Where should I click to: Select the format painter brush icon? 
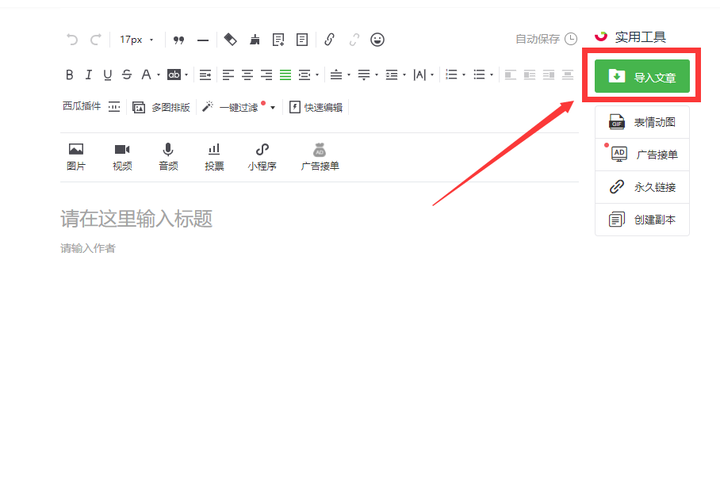254,39
